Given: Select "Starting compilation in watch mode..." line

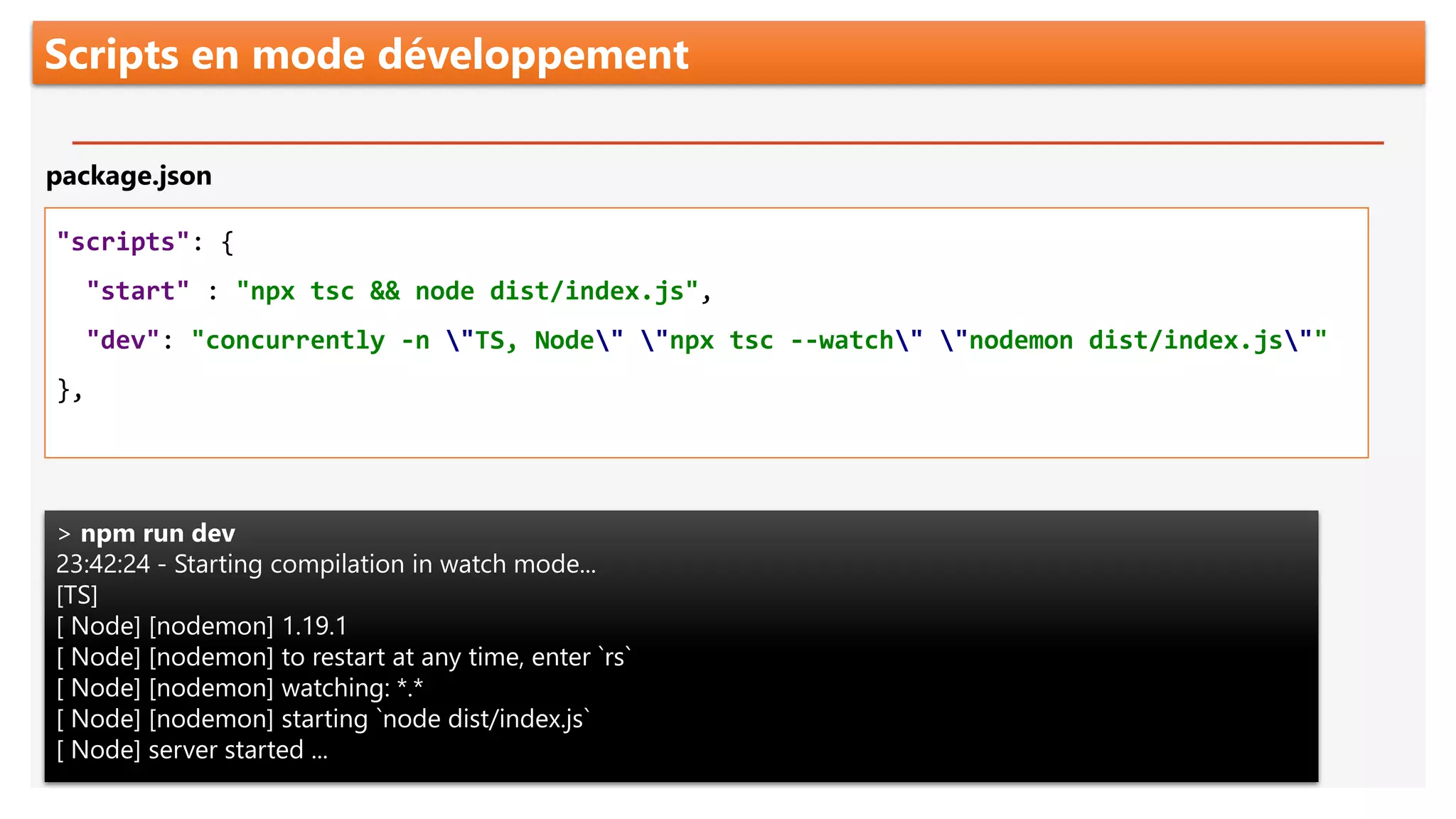Looking at the screenshot, I should coord(326,564).
